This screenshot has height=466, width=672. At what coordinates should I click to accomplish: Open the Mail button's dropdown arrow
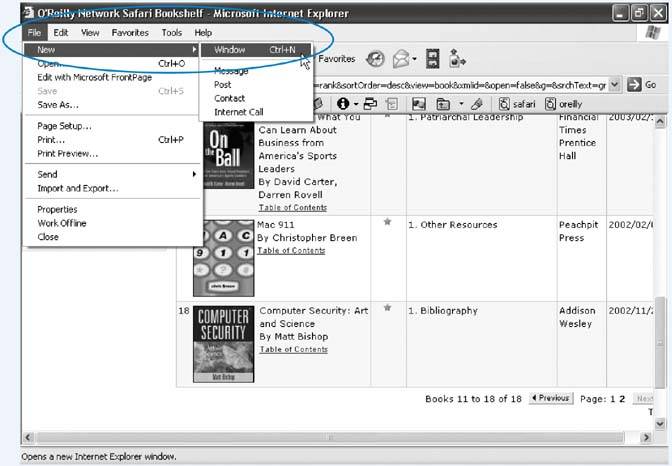415,60
